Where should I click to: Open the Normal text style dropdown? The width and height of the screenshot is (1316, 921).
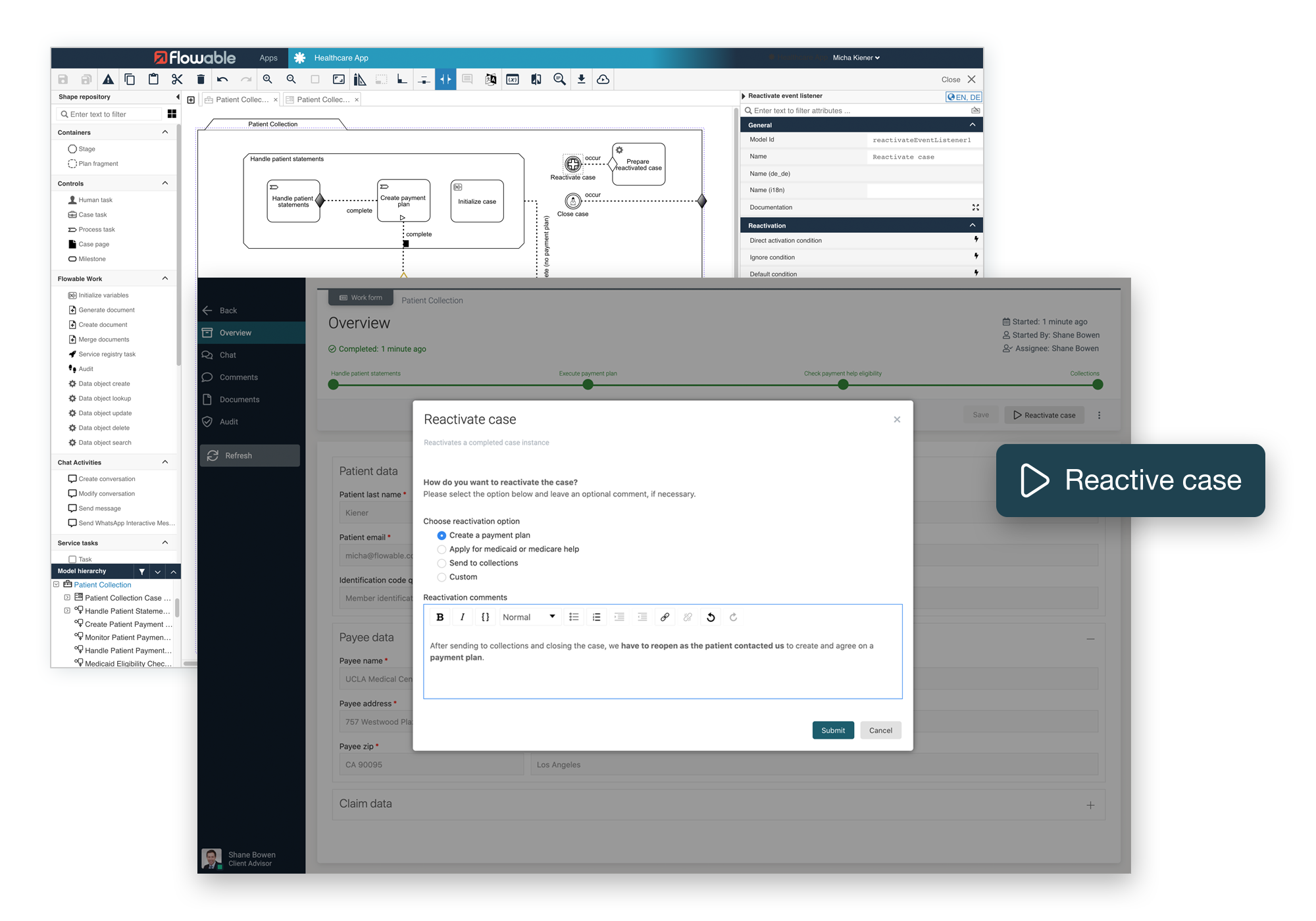[x=528, y=617]
